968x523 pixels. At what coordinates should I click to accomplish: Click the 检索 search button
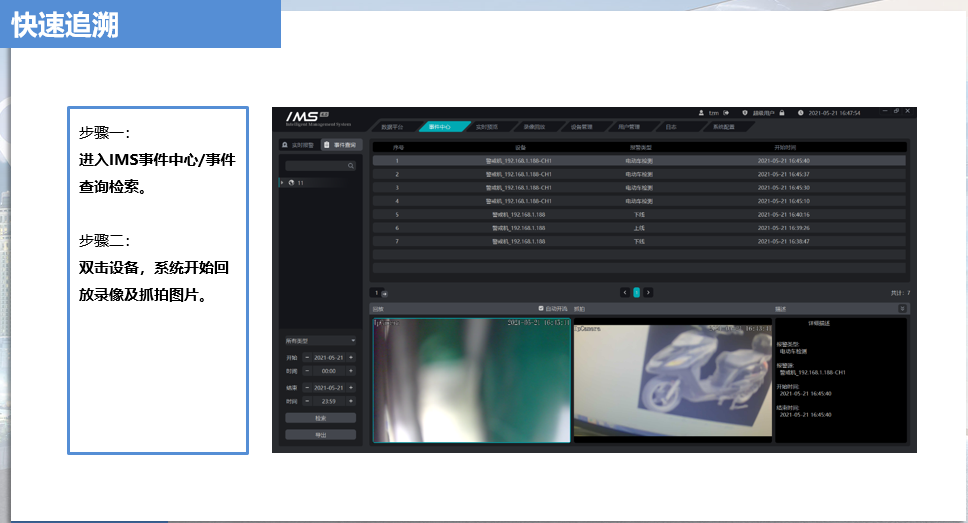click(319, 418)
